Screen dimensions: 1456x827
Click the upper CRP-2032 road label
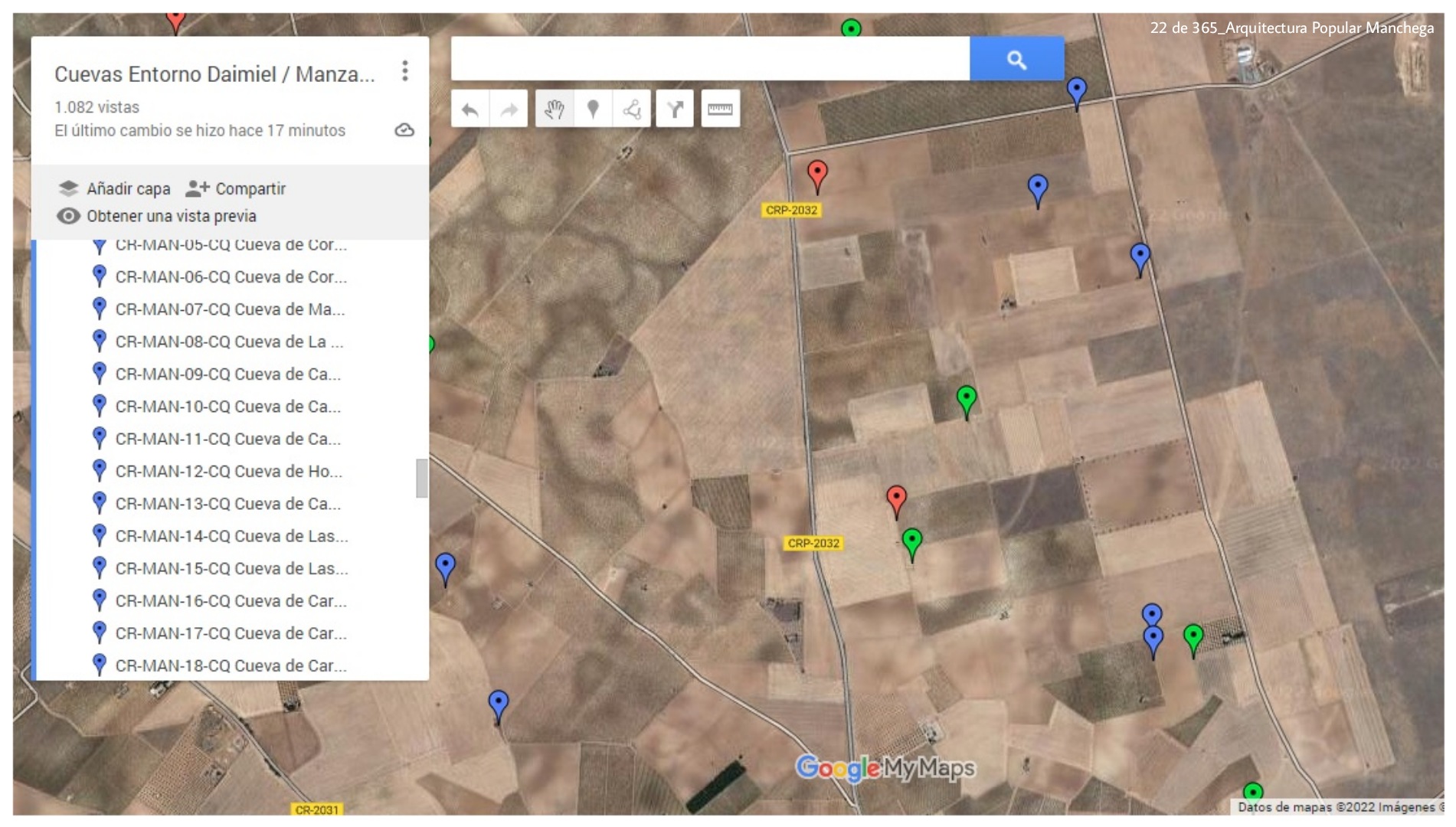[792, 210]
